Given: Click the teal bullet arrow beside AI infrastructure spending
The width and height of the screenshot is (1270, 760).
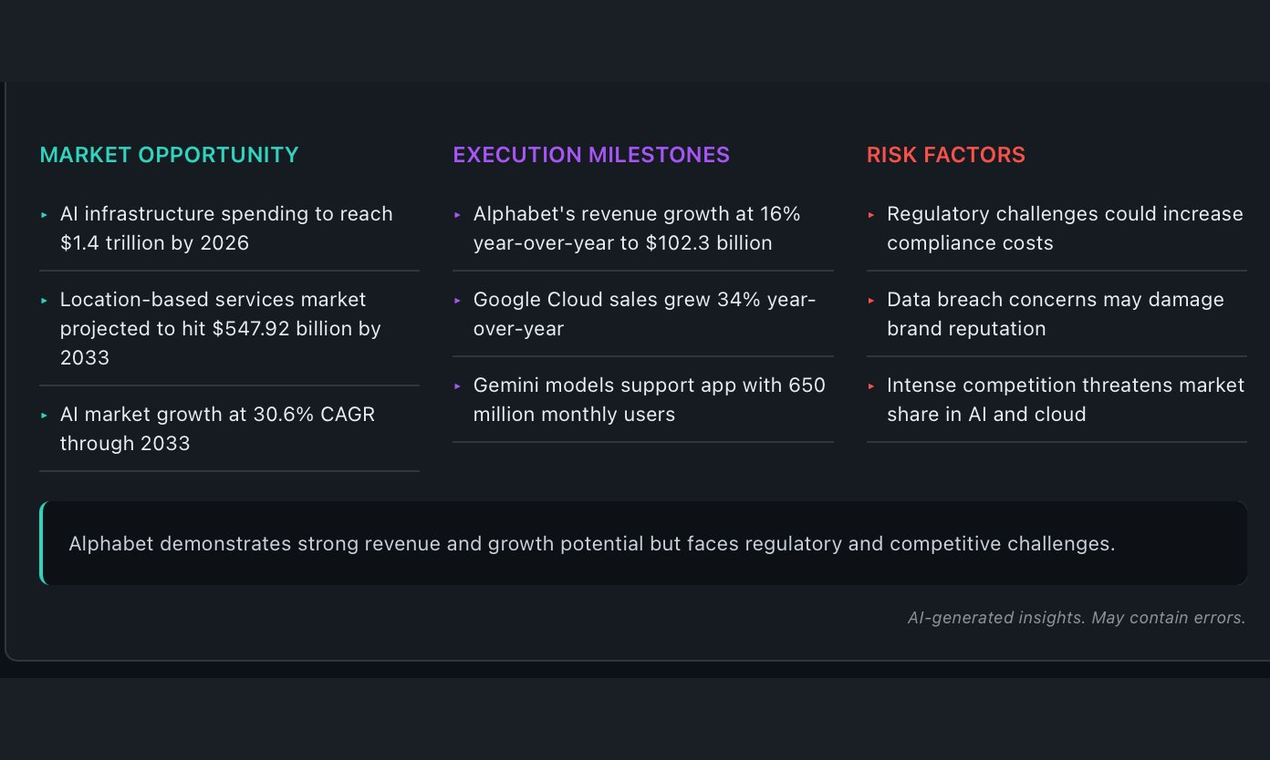Looking at the screenshot, I should tap(44, 215).
